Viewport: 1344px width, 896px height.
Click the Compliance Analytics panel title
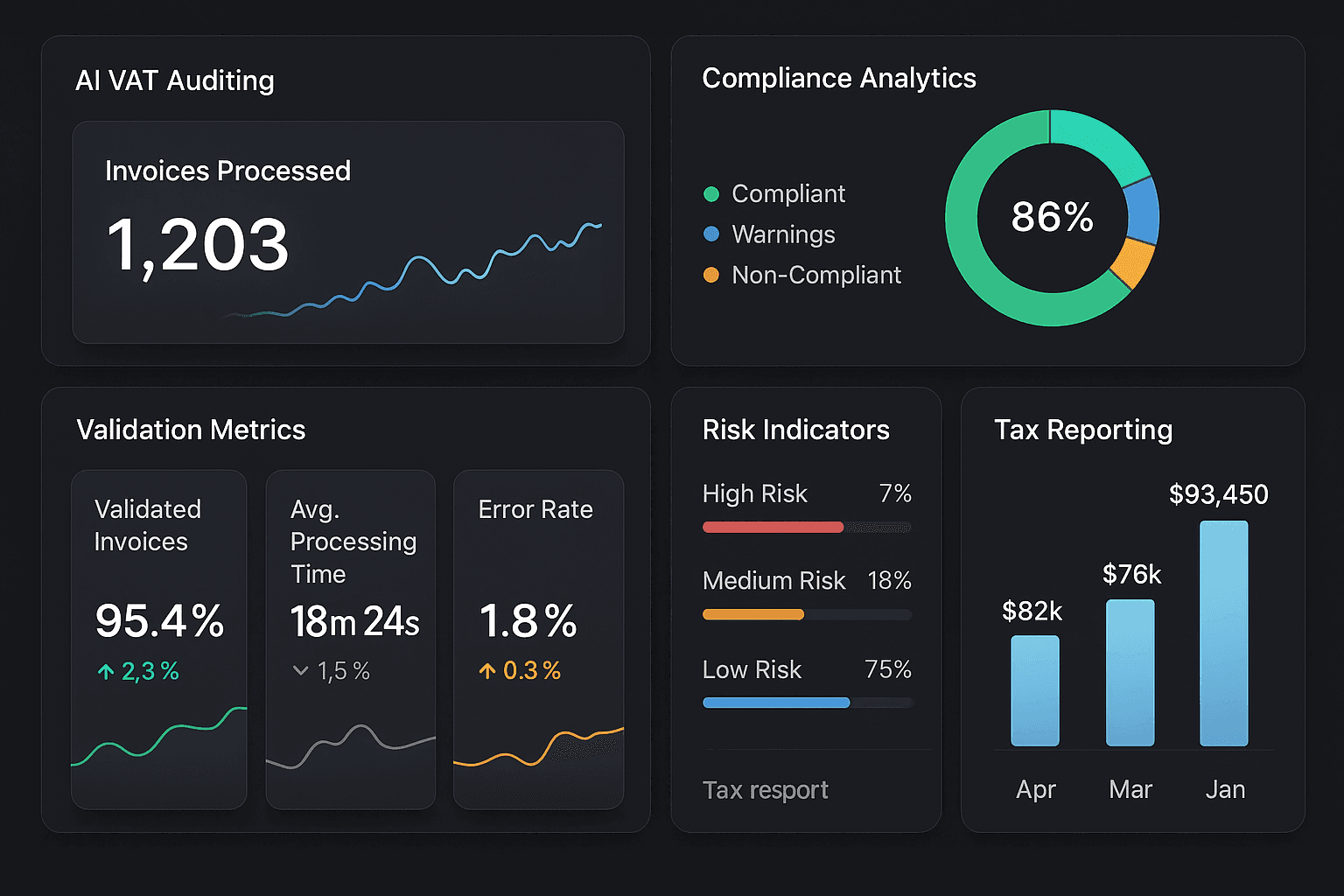[839, 79]
